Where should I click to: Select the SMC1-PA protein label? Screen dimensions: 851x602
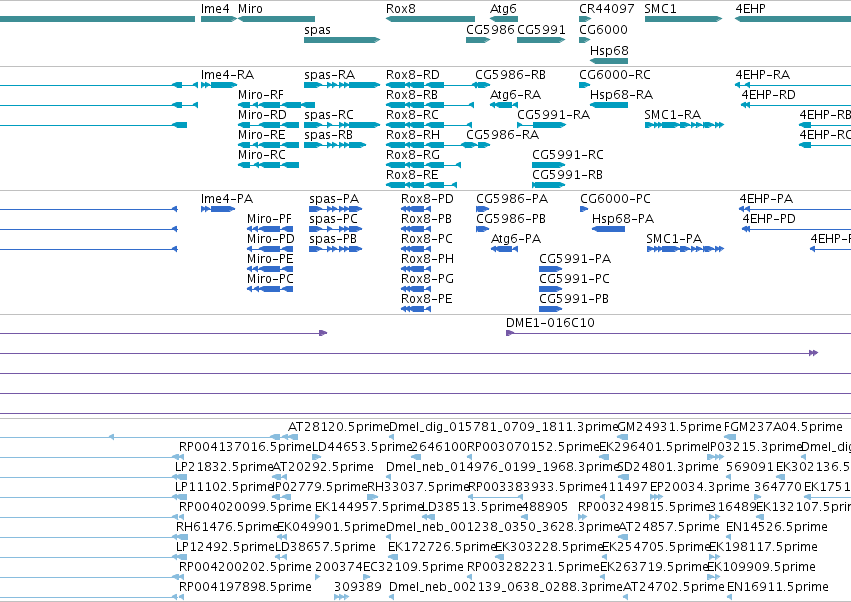674,239
